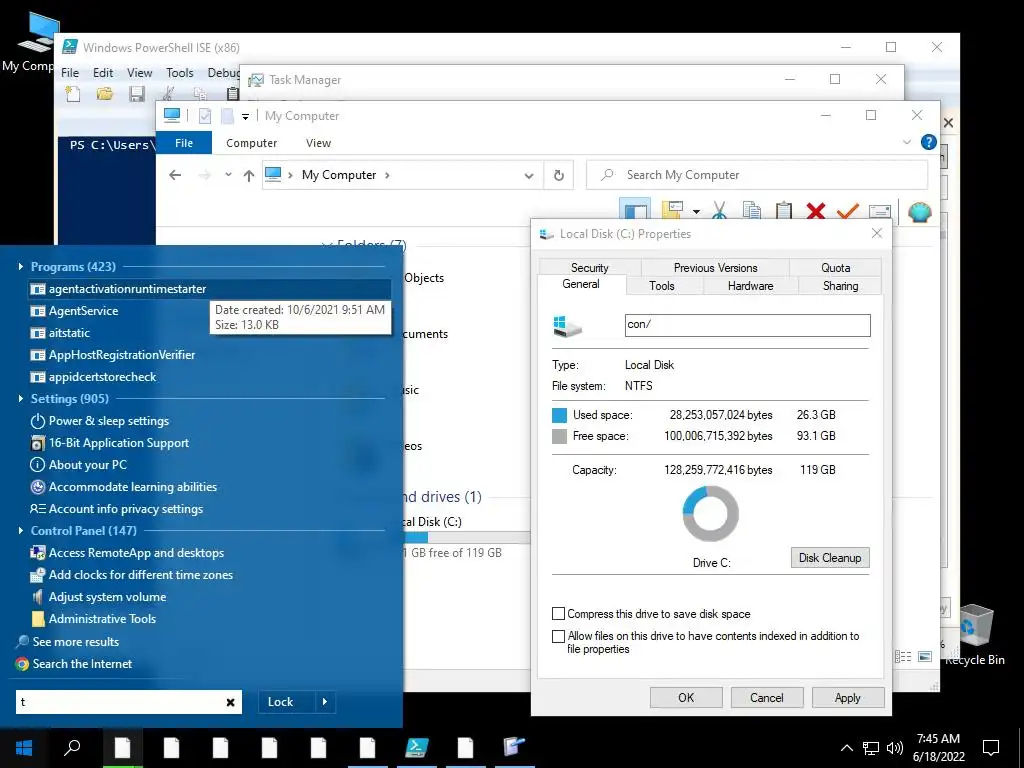Switch to the Quota tab
This screenshot has width=1024, height=768.
(x=835, y=268)
